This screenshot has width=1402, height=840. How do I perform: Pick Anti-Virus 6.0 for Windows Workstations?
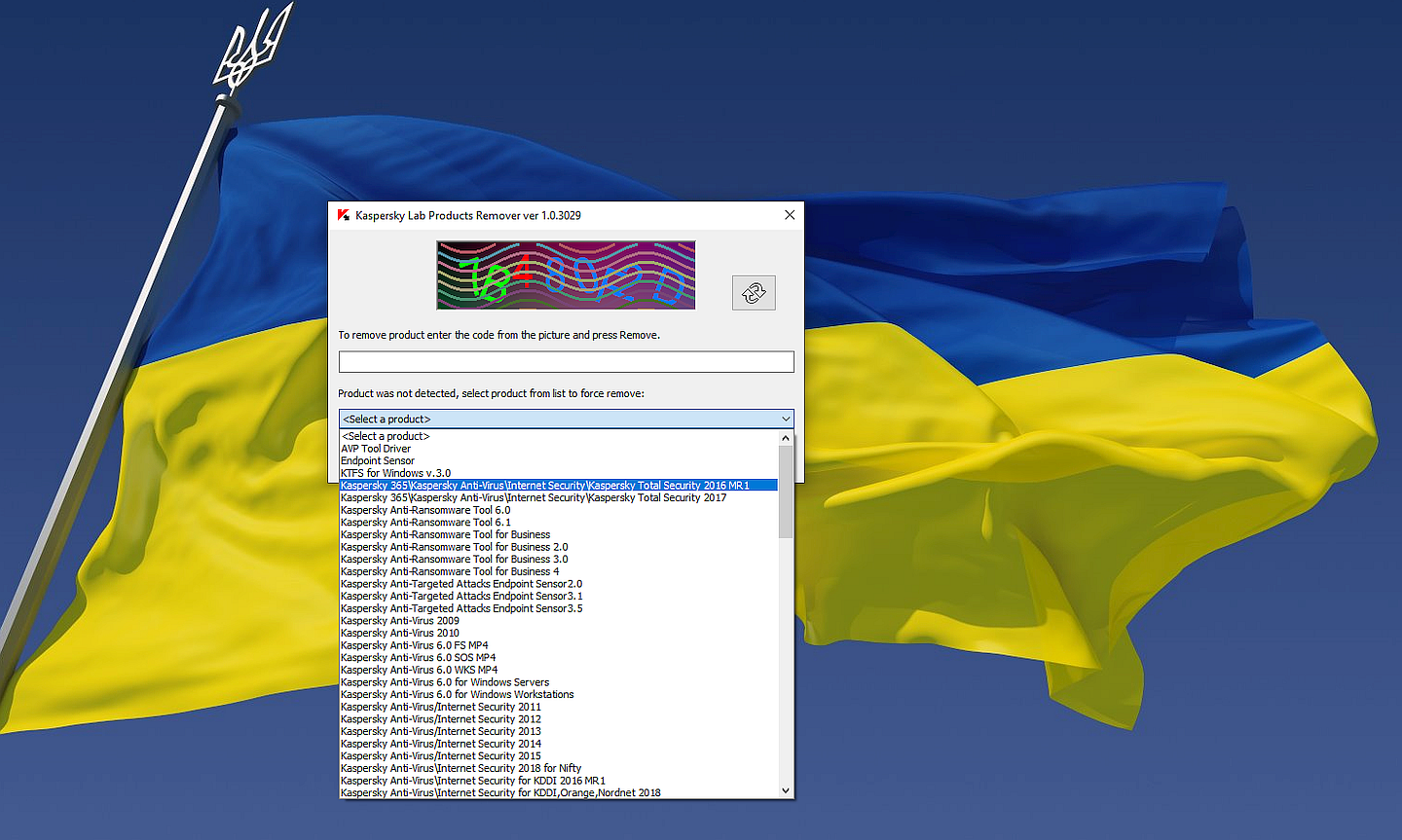point(559,695)
